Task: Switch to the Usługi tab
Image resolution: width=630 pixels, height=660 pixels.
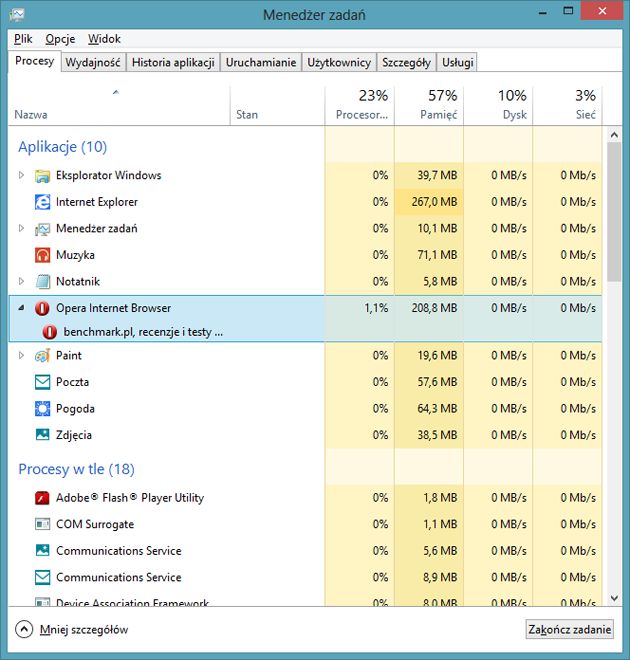Action: (x=457, y=62)
